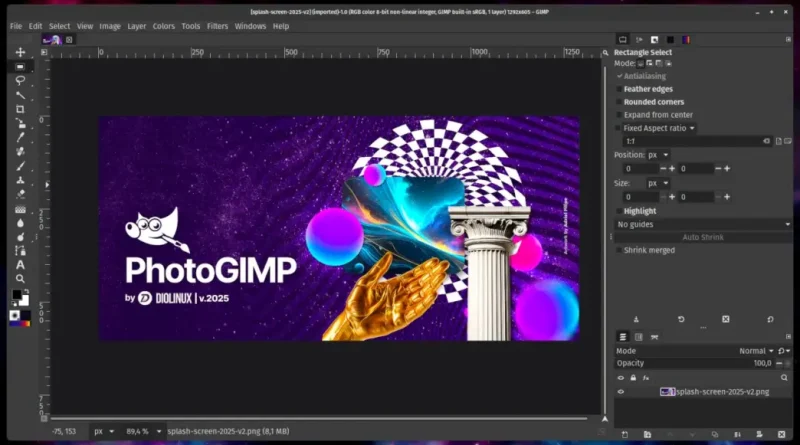Pick the Text tool

(20, 265)
